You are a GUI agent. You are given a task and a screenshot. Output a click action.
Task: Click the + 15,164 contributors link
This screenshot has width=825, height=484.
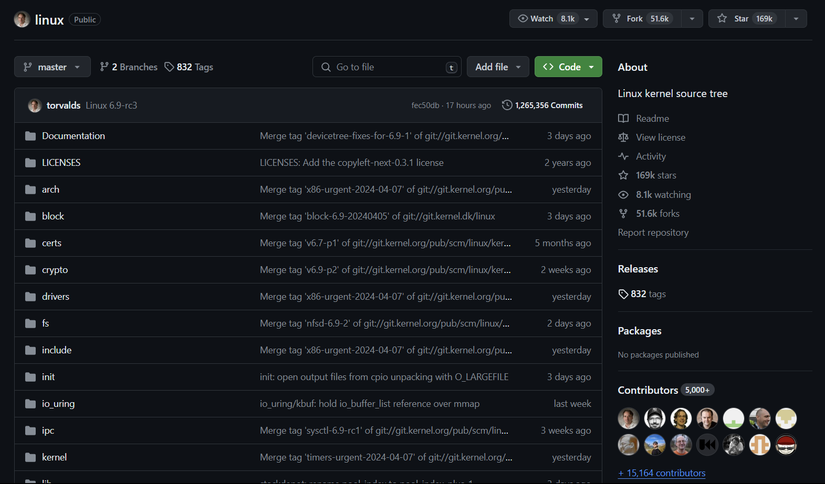tap(661, 473)
